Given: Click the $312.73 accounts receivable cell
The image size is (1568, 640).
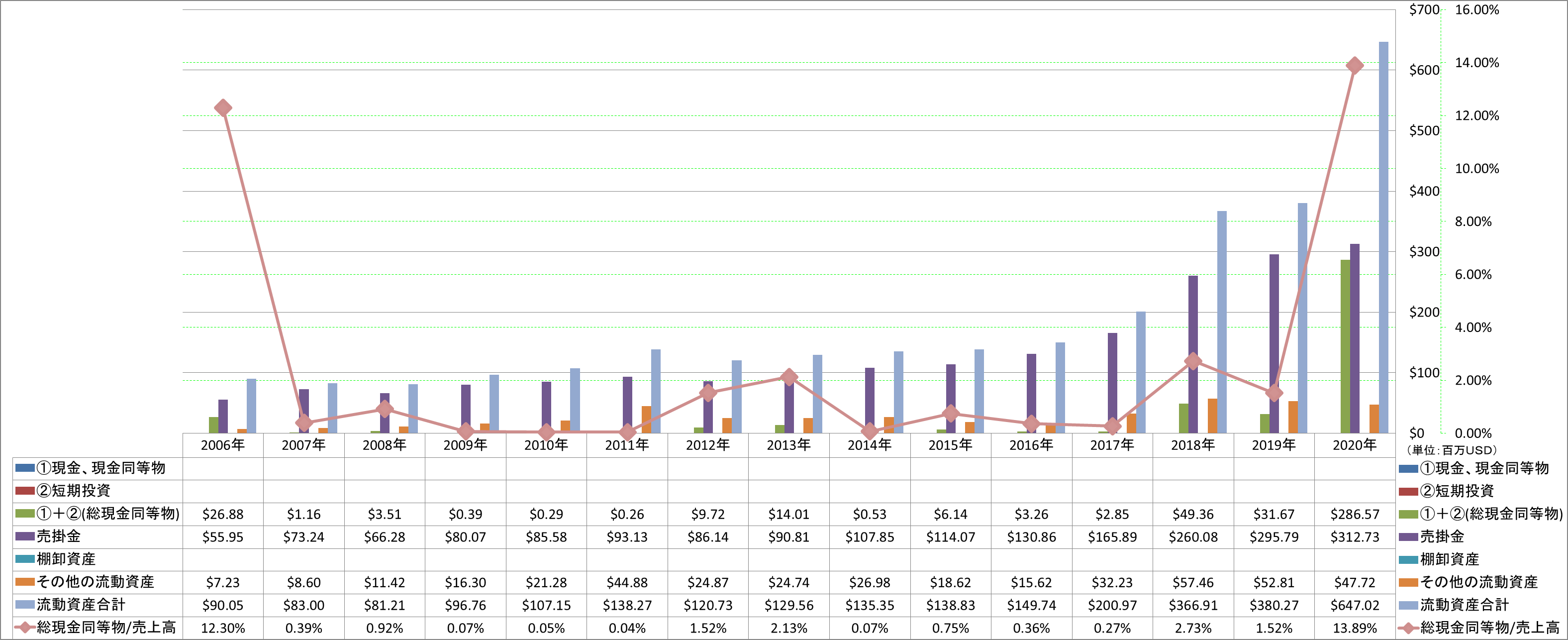Looking at the screenshot, I should coord(1355,537).
